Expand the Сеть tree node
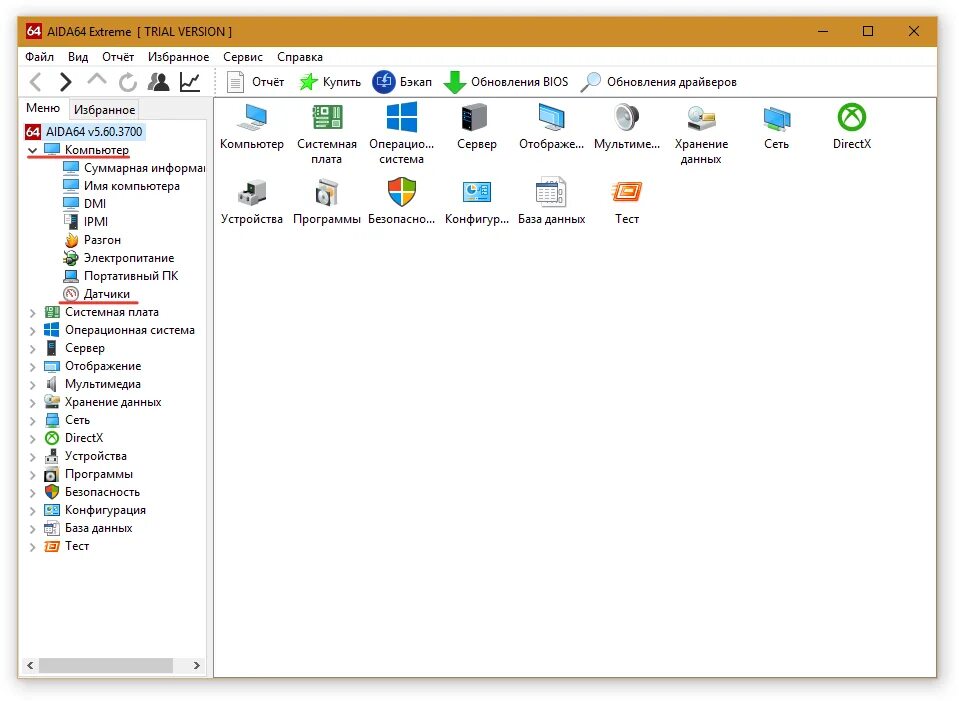 (x=32, y=421)
